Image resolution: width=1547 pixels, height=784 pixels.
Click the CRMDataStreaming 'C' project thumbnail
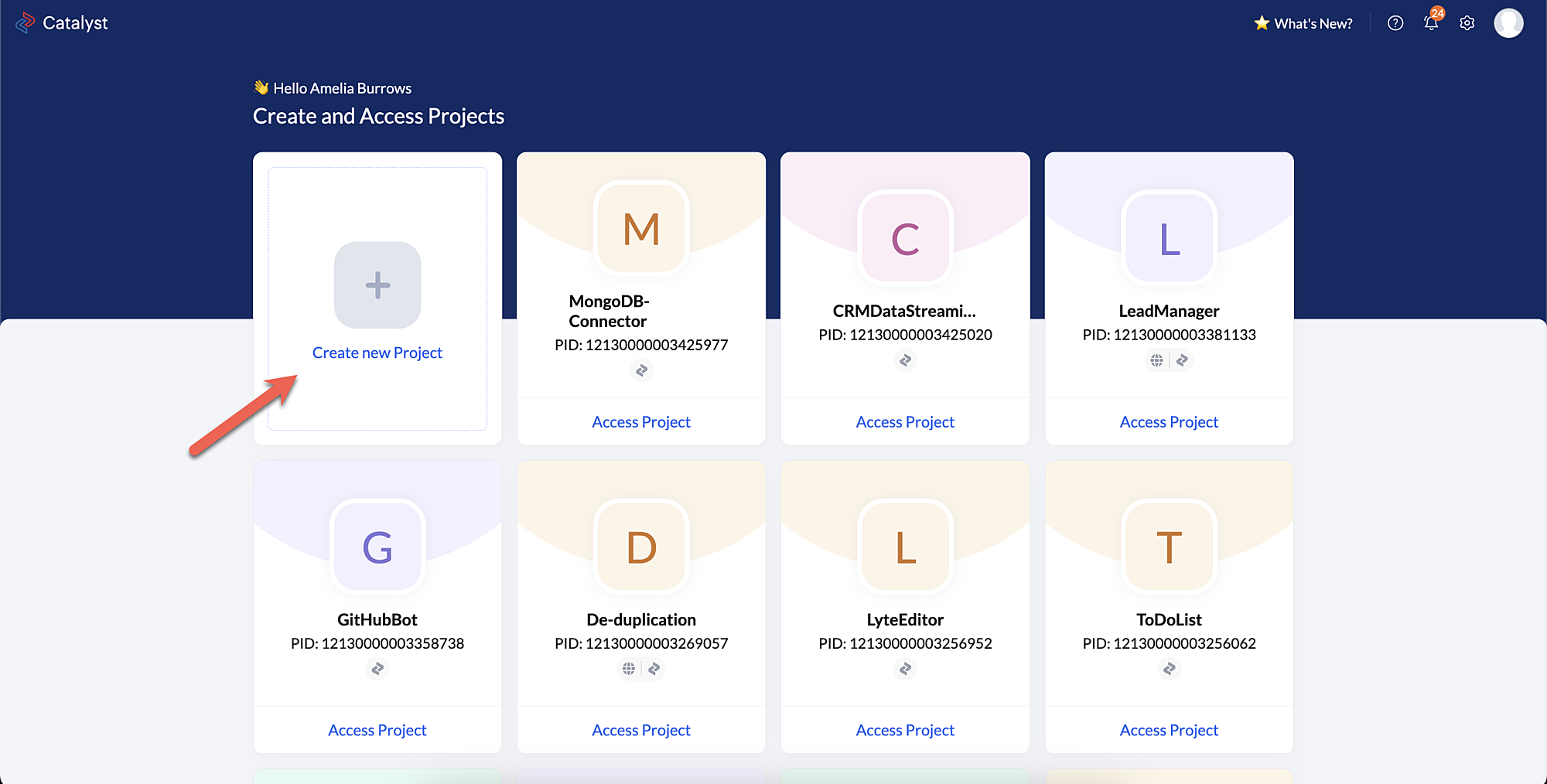point(905,238)
